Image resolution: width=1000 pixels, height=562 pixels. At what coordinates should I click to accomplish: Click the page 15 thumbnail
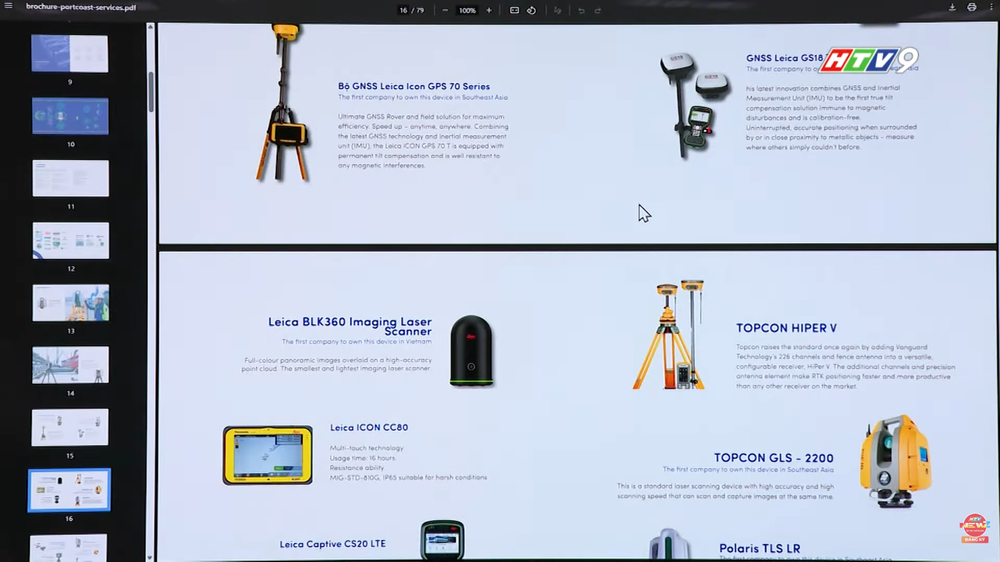pyautogui.click(x=70, y=427)
